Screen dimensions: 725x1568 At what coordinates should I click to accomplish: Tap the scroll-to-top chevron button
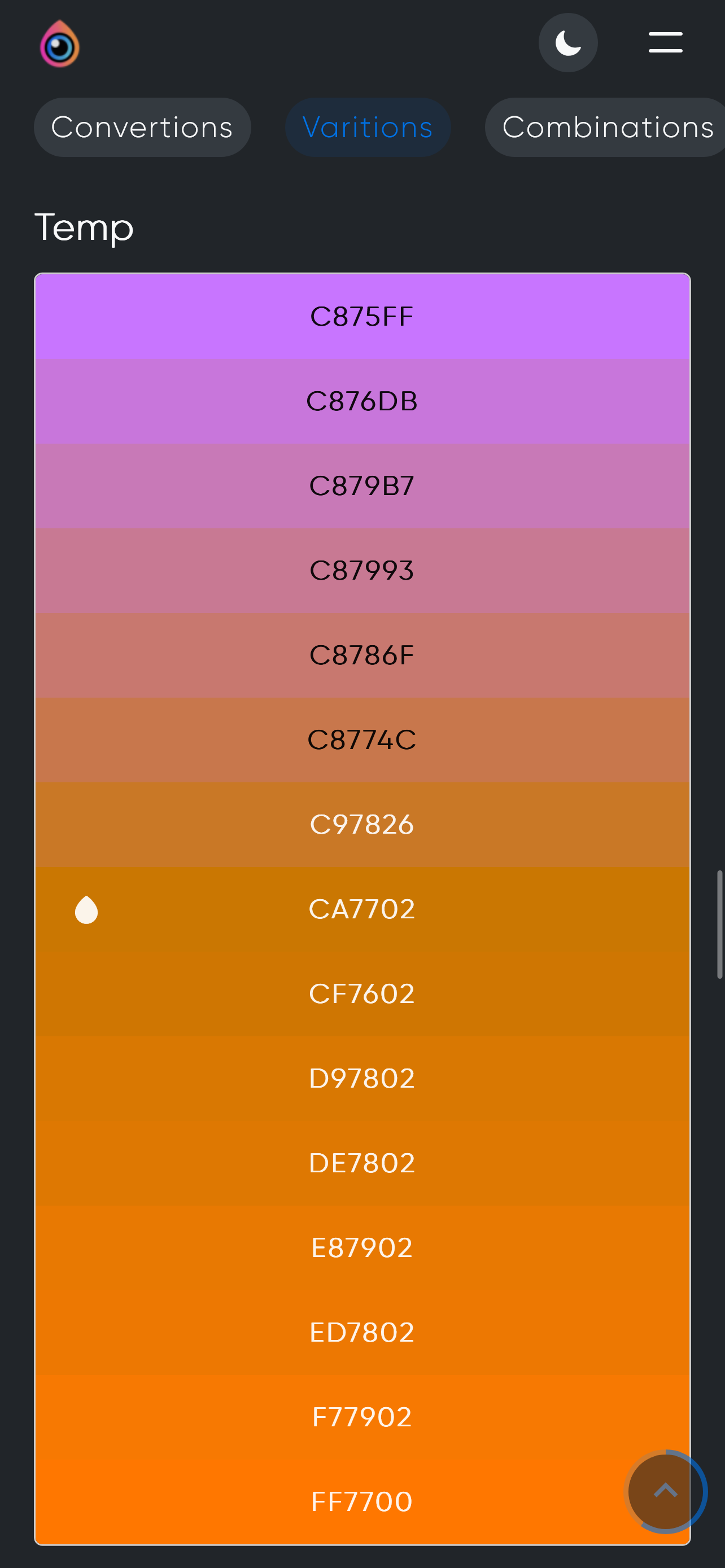click(665, 1491)
